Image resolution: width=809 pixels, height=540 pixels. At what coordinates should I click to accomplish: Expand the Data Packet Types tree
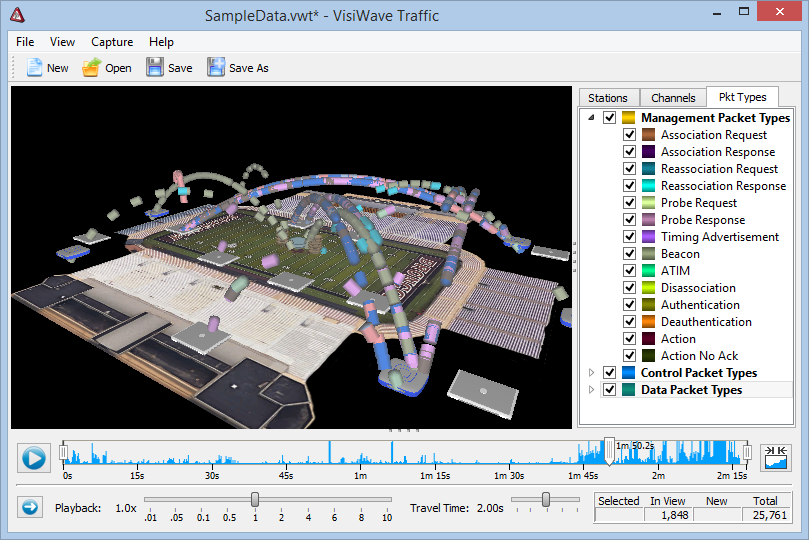591,389
